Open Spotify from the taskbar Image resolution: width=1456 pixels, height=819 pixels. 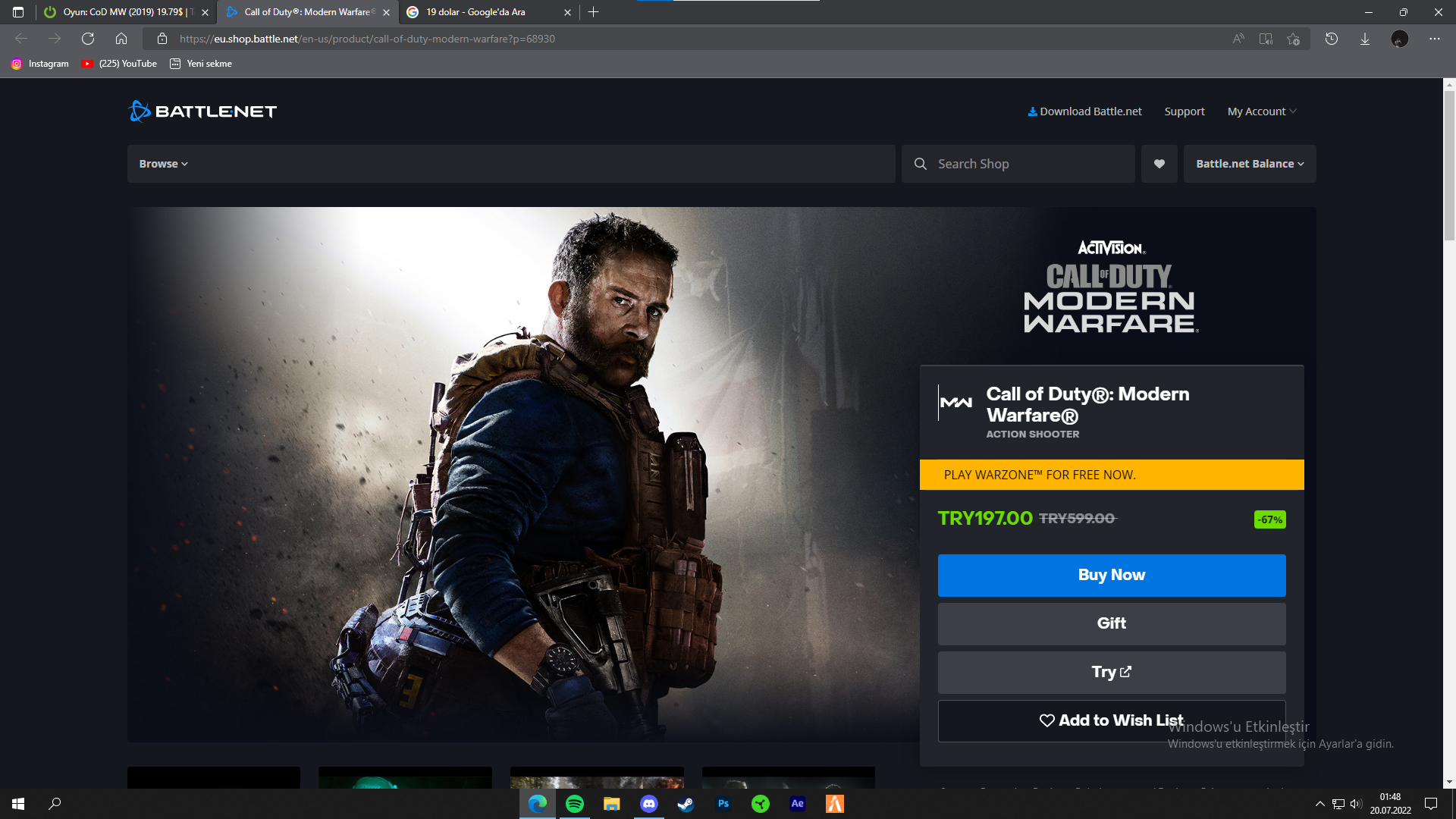pos(575,804)
